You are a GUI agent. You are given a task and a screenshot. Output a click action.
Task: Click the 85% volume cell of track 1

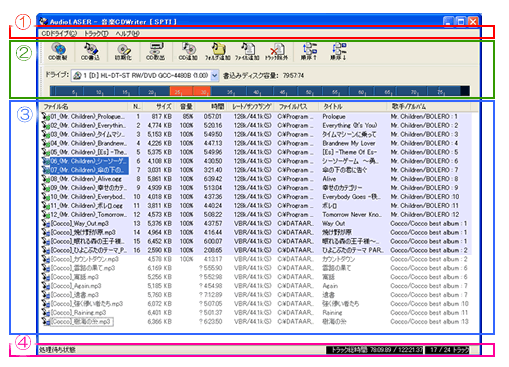(188, 117)
